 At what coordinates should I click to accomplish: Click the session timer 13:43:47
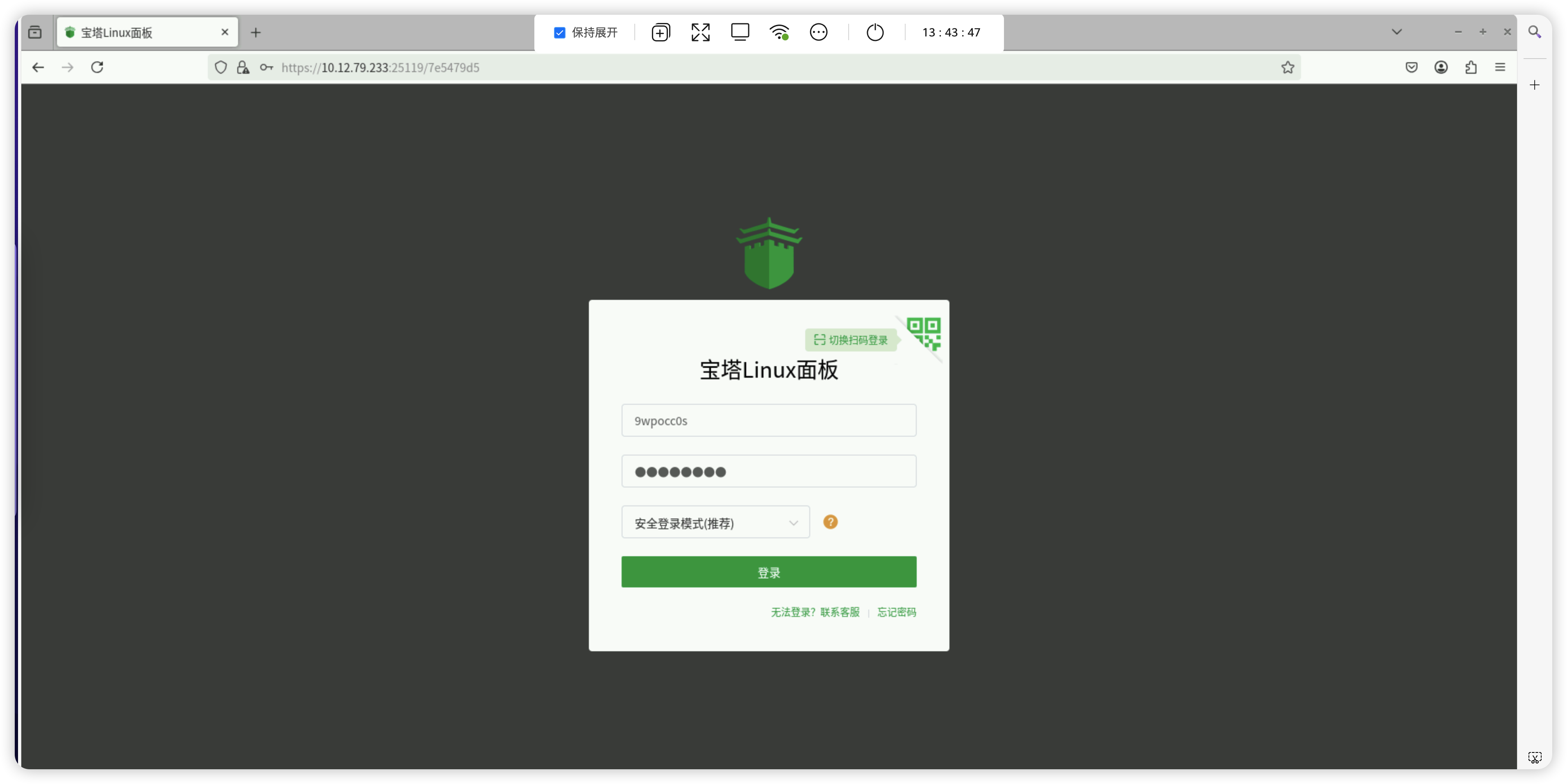click(x=951, y=32)
